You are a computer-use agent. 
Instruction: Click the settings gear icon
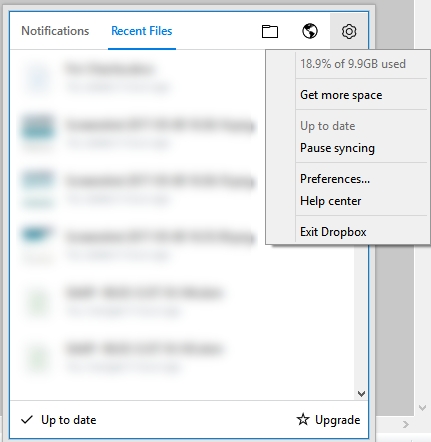[349, 31]
